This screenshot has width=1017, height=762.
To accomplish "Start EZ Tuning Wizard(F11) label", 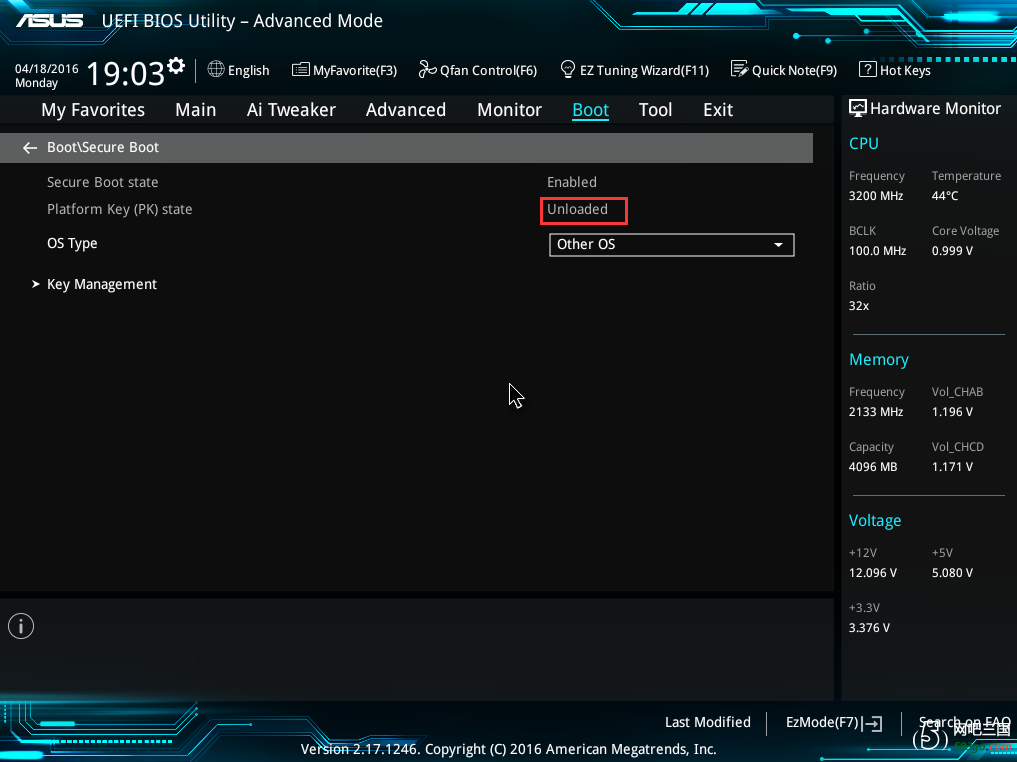I will coord(644,70).
